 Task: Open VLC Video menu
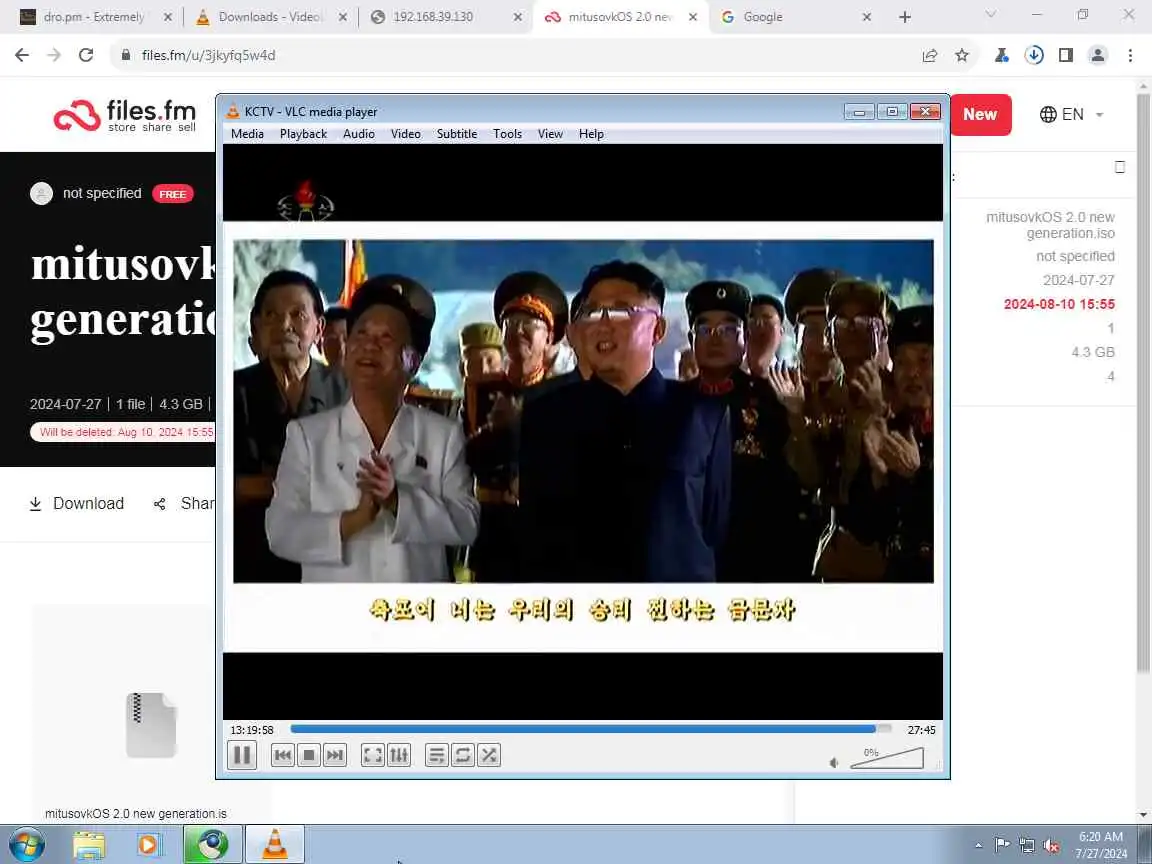pos(406,134)
